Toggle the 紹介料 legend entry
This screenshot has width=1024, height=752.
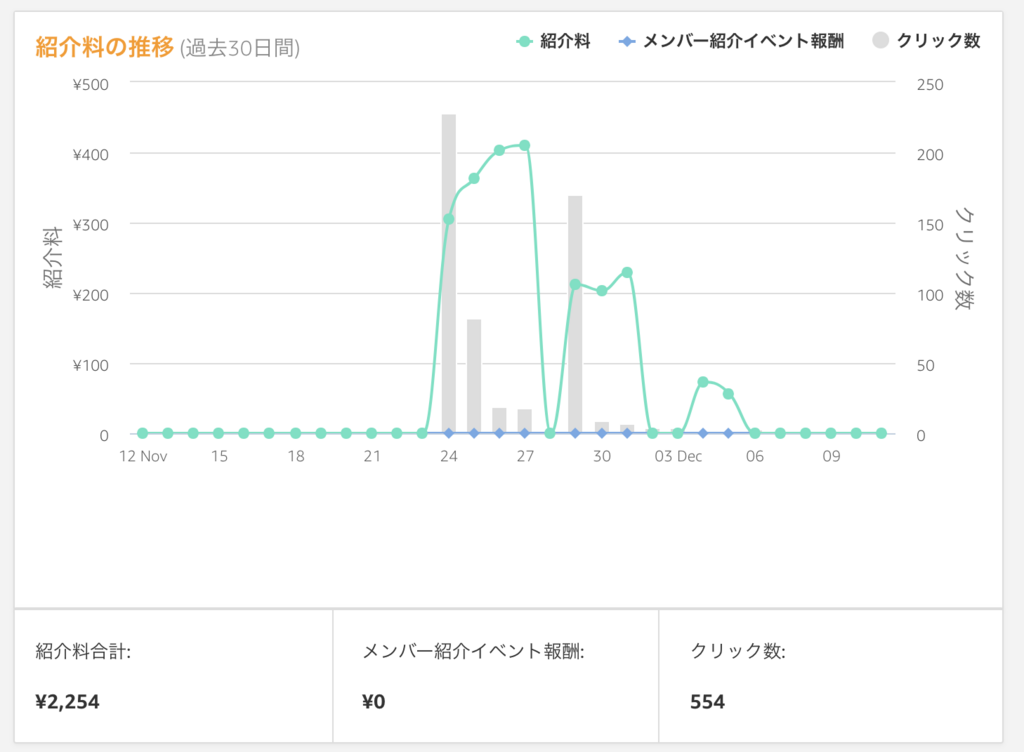tap(553, 41)
